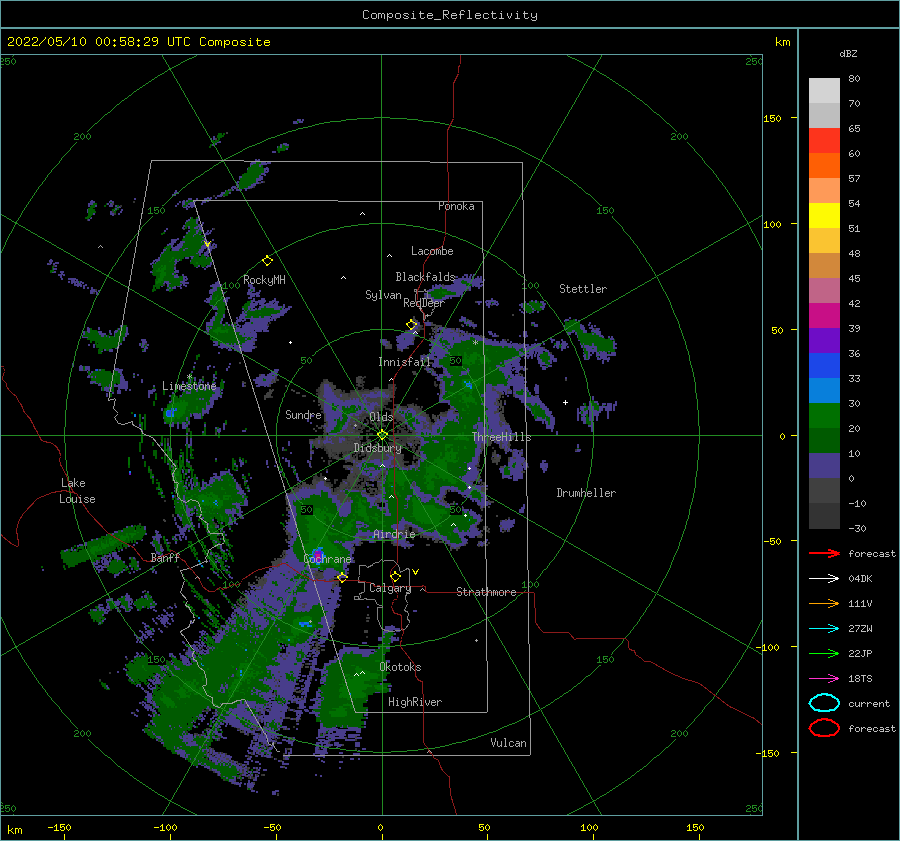Click the Airdrie city label
This screenshot has width=900, height=841.
[x=394, y=534]
